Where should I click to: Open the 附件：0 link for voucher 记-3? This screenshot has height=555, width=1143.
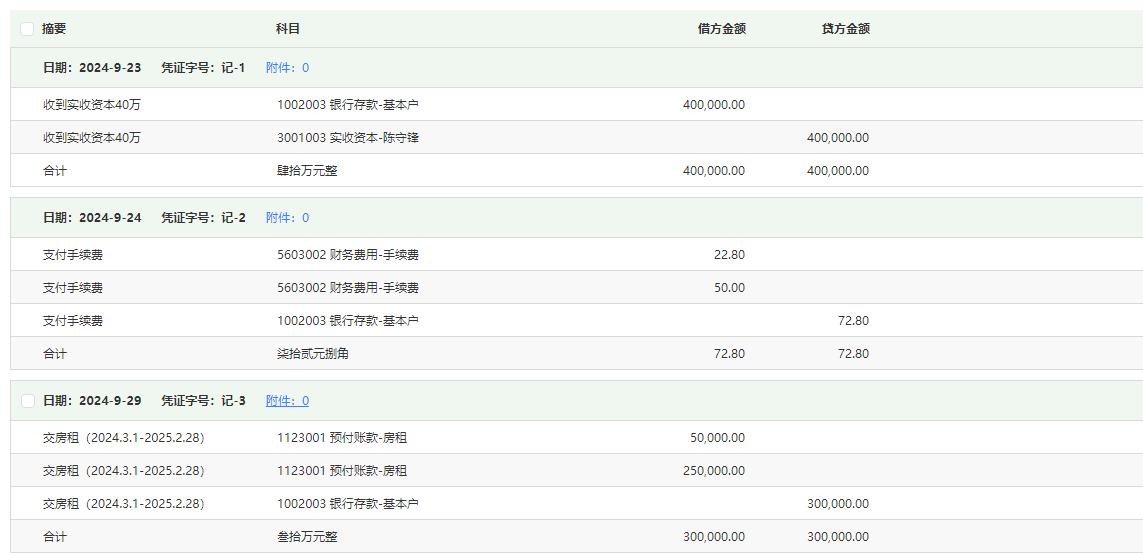coord(287,400)
